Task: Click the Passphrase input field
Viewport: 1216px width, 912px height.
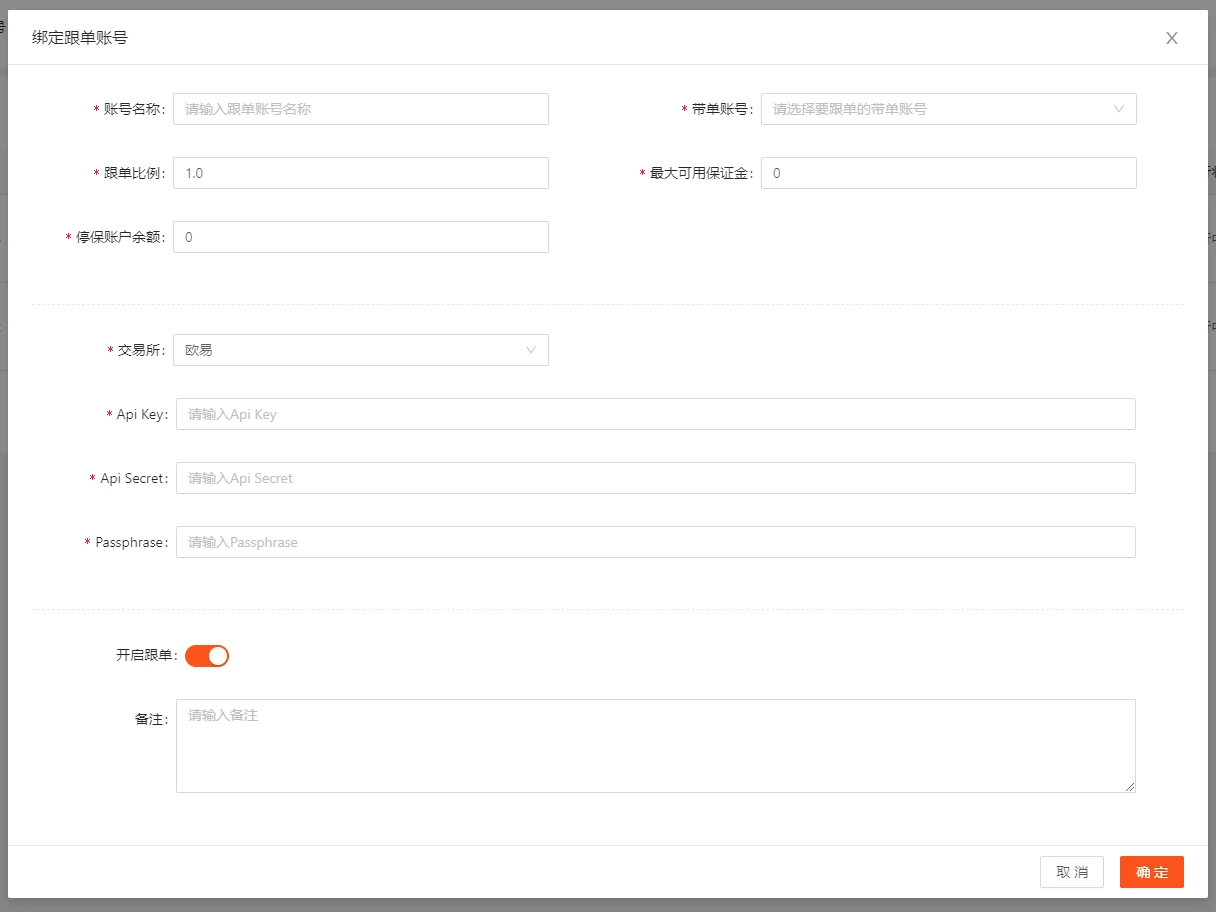Action: pos(656,542)
